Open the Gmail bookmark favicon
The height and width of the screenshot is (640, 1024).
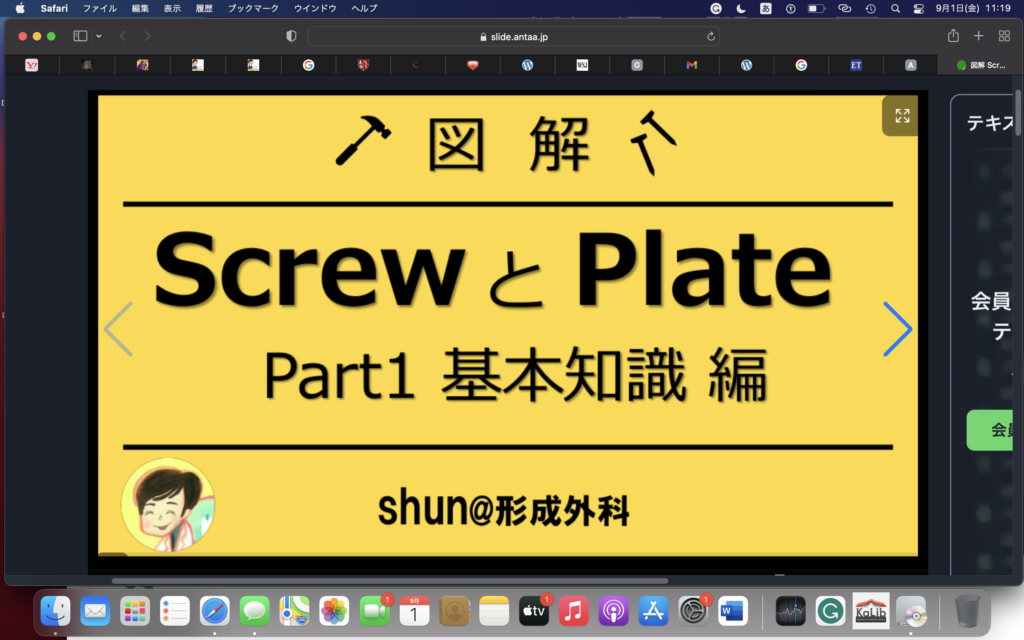point(690,64)
